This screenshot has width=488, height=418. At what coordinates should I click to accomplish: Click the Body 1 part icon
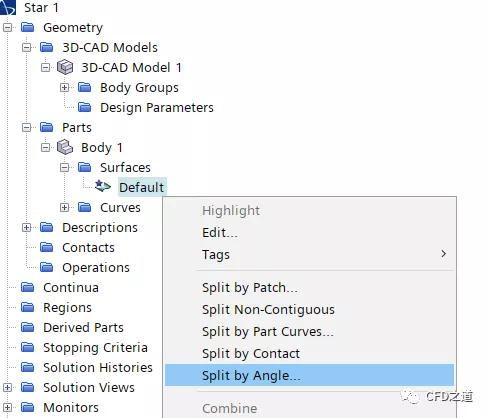click(x=65, y=147)
